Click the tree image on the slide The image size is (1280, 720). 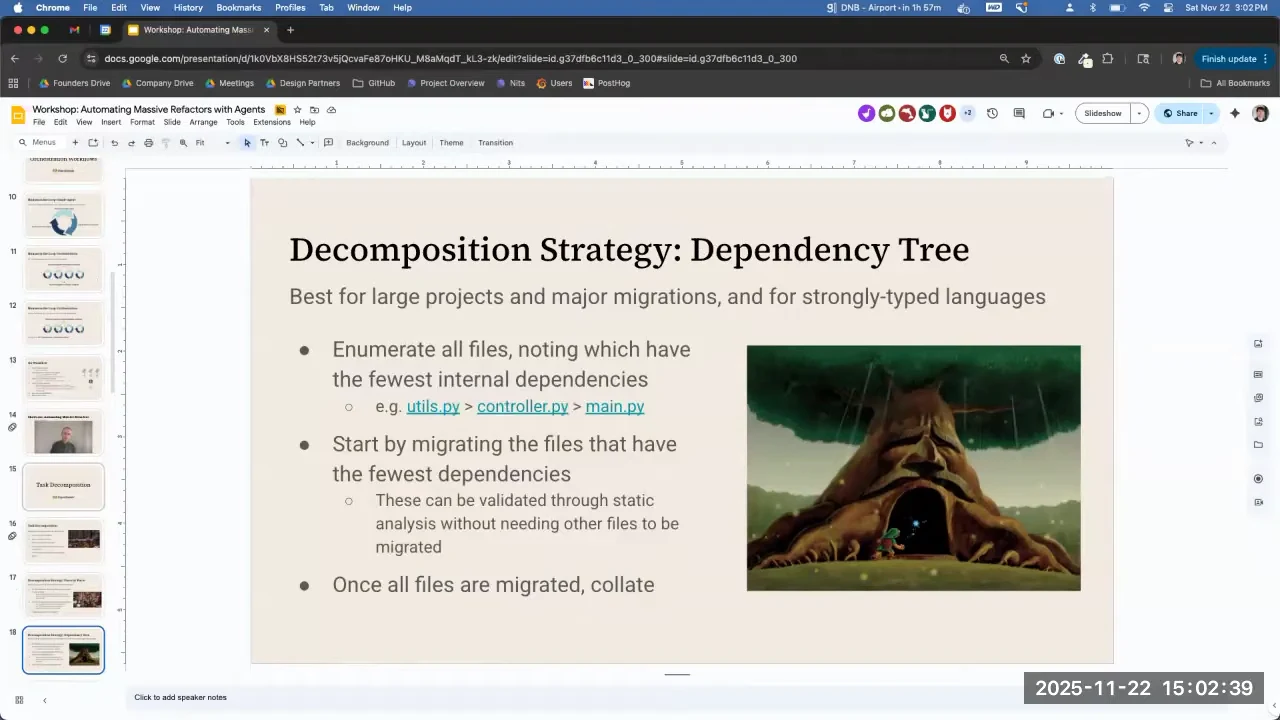coord(913,468)
